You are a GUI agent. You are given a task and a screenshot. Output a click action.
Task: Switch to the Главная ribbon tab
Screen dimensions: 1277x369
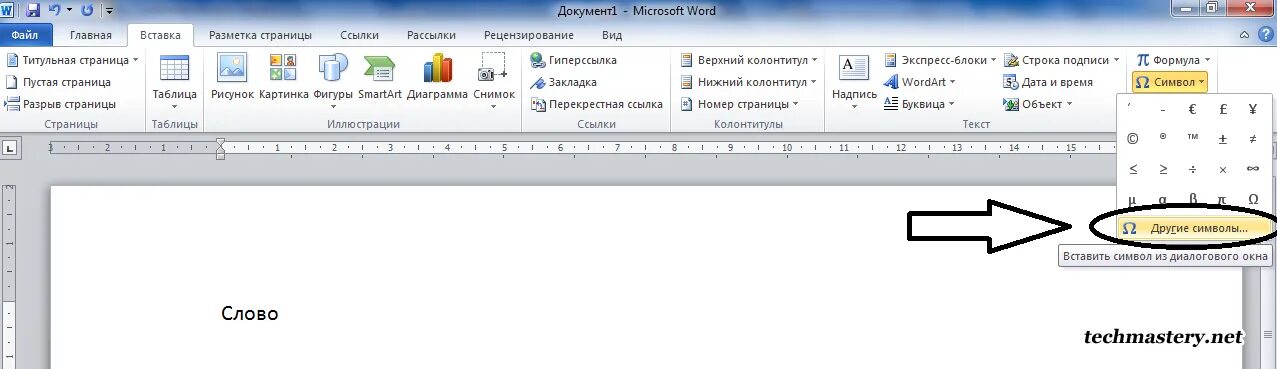click(x=90, y=35)
